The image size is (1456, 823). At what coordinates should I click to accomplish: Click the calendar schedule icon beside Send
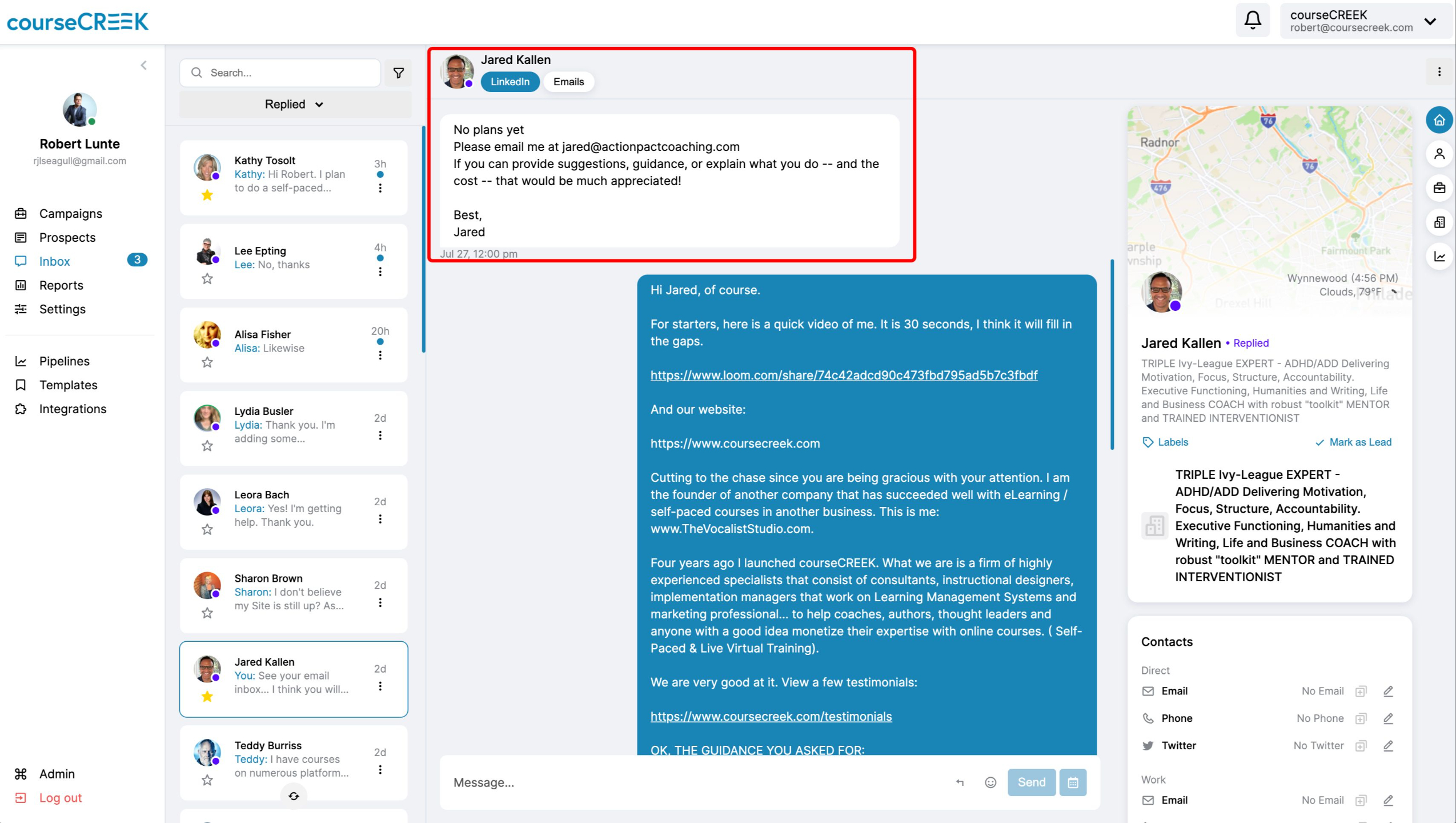tap(1073, 782)
